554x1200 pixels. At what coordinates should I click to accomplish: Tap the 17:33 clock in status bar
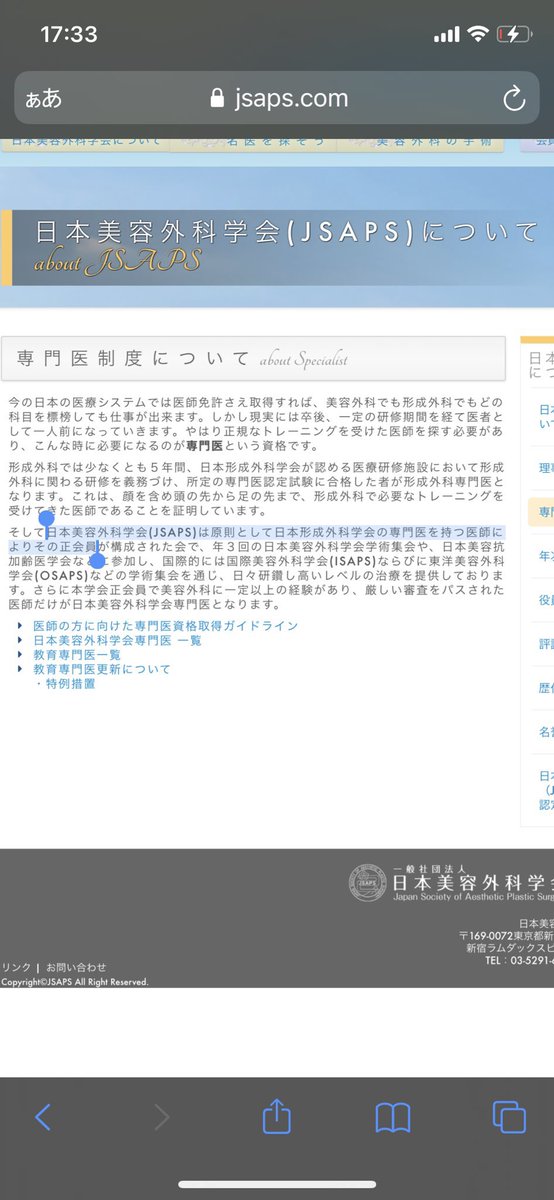point(69,34)
